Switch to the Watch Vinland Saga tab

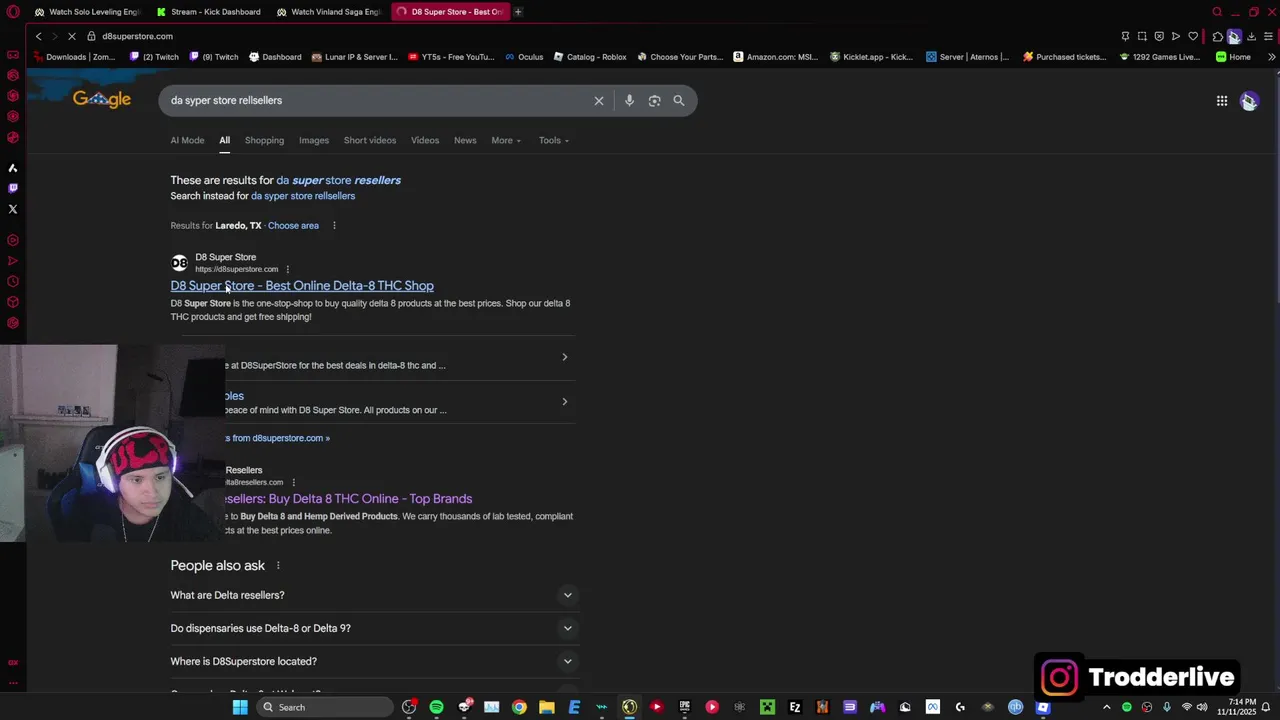(x=329, y=12)
